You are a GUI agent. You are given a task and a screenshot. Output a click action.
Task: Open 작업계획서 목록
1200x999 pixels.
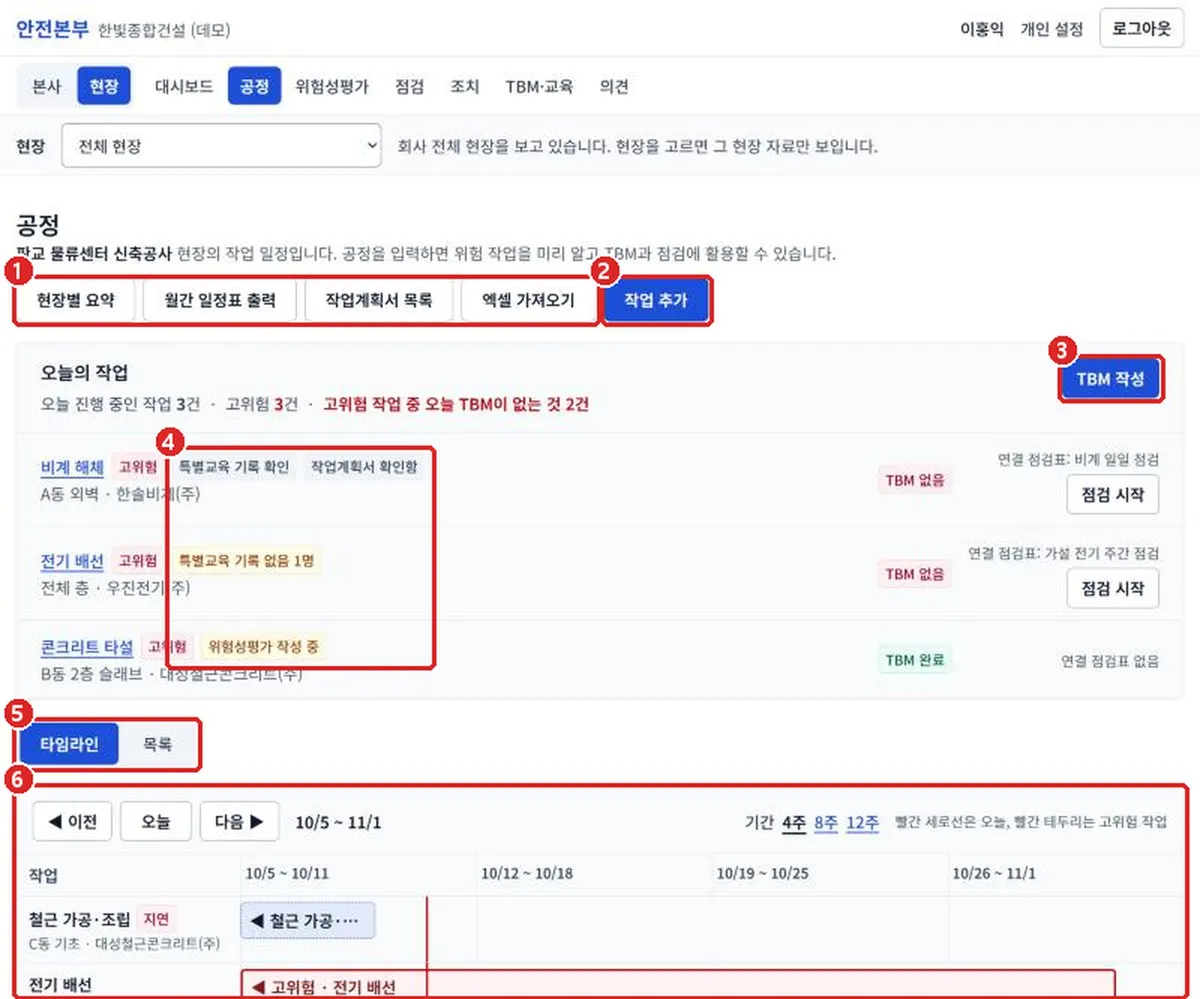379,300
